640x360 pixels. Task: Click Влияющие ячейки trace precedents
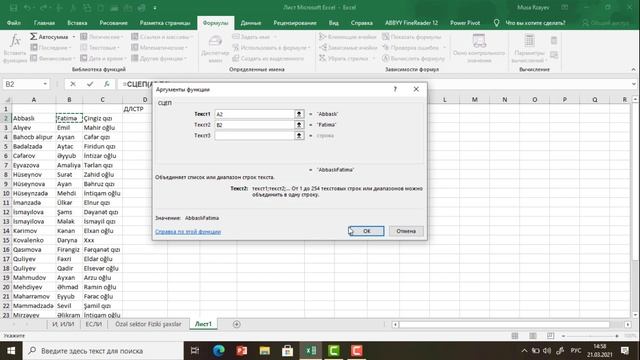pyautogui.click(x=348, y=37)
